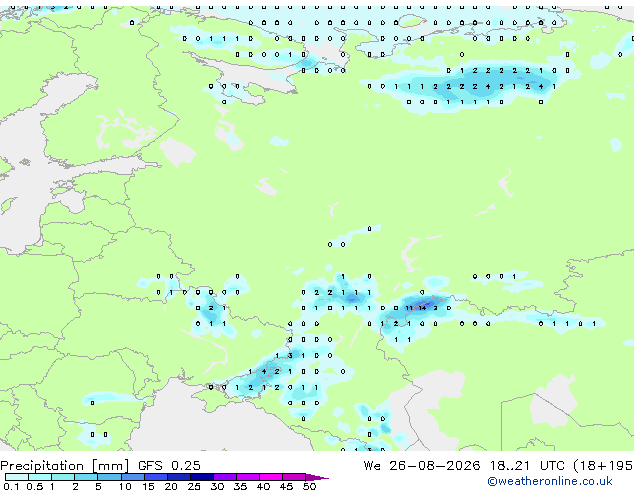Select the 45–50 mm legend color swatch

294,477
